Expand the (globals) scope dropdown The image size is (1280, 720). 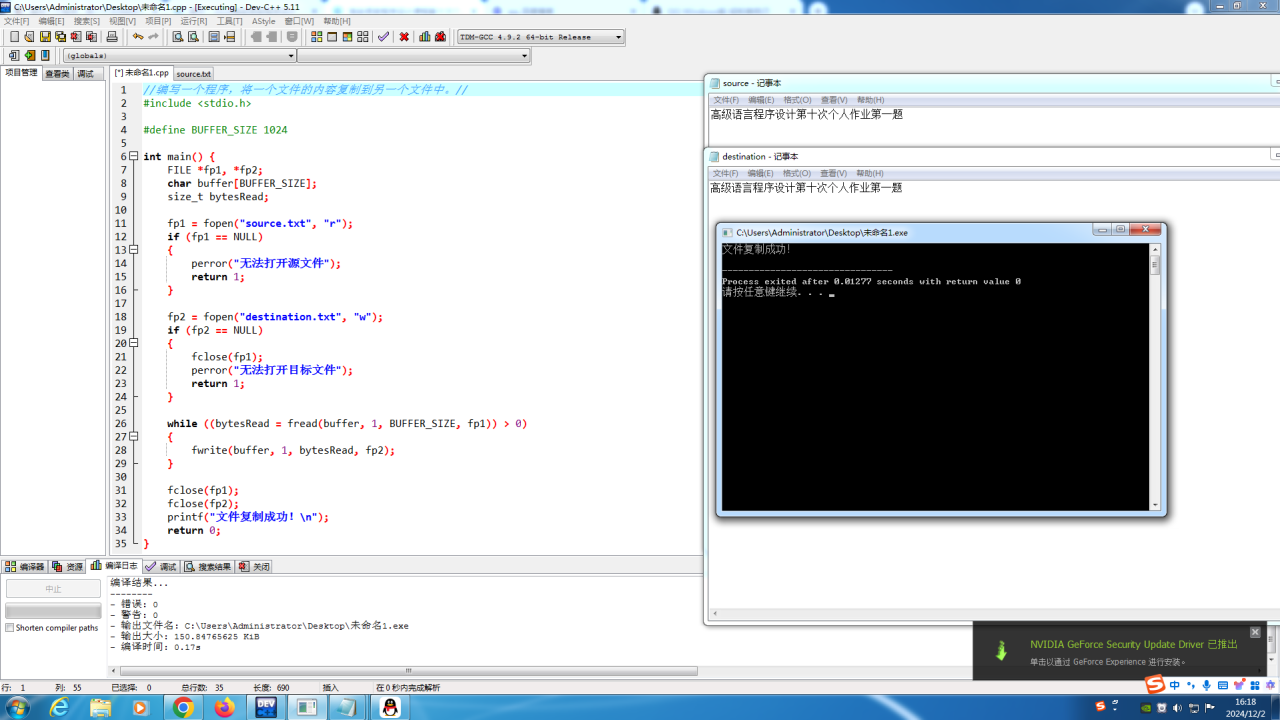click(x=291, y=56)
